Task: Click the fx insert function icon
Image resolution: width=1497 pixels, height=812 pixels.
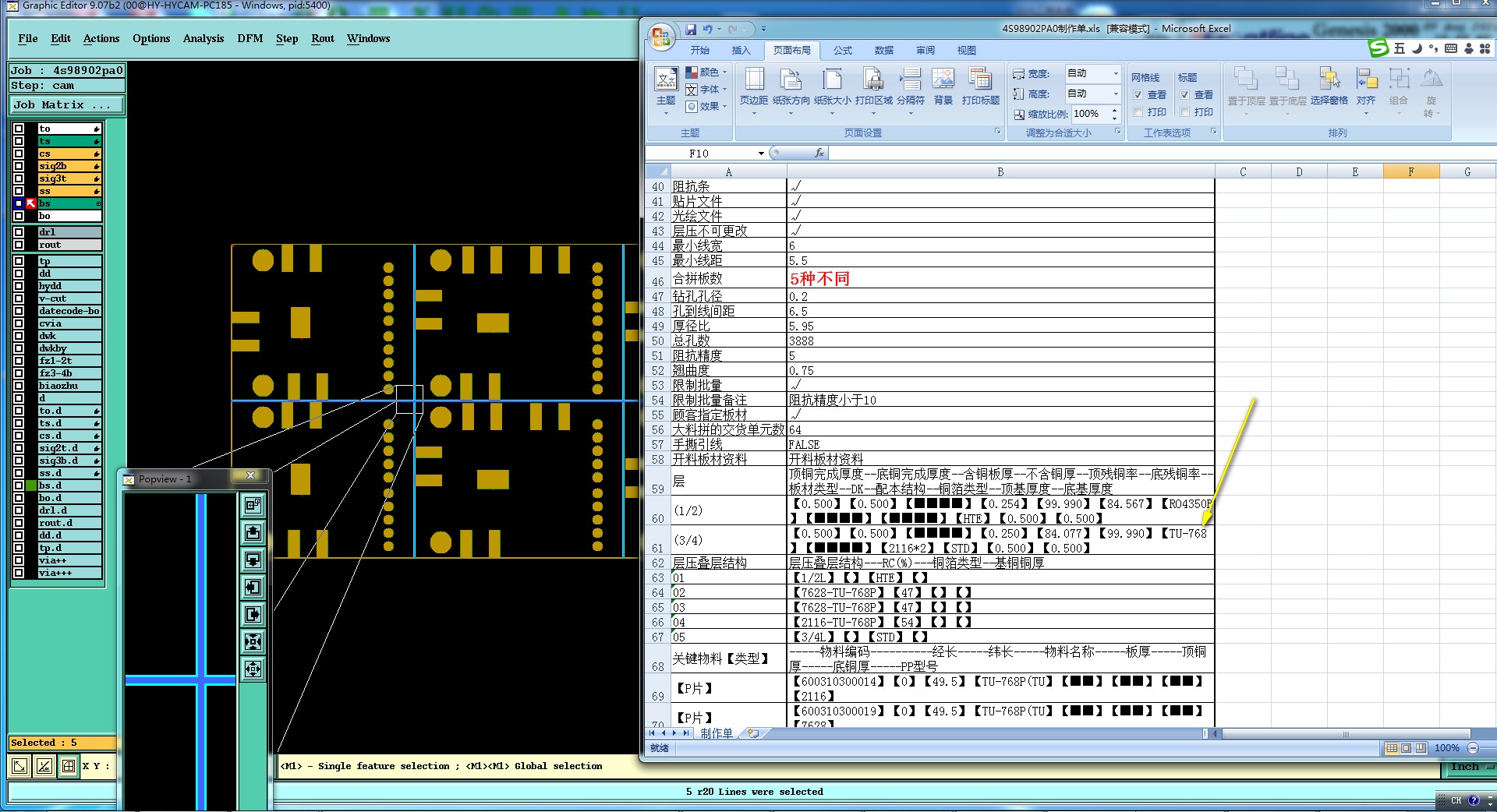Action: (x=819, y=153)
